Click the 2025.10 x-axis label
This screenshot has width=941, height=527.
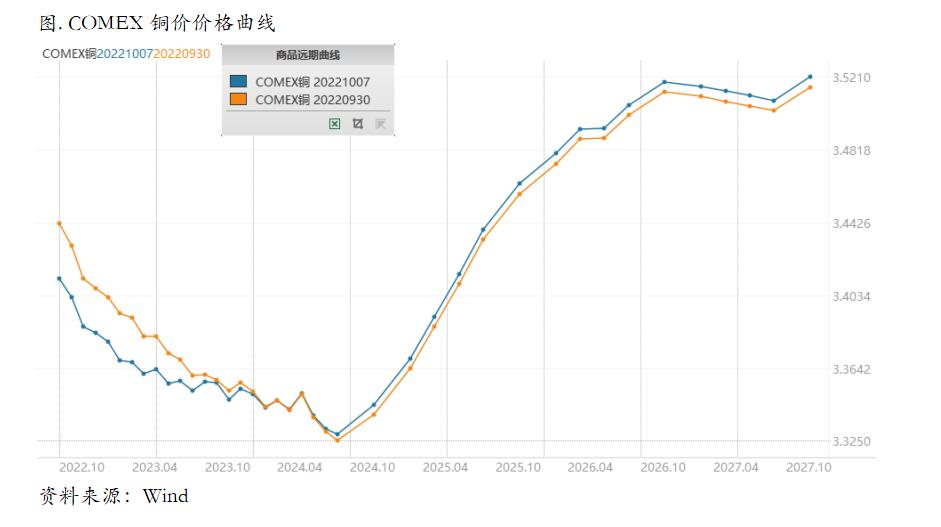[x=518, y=467]
